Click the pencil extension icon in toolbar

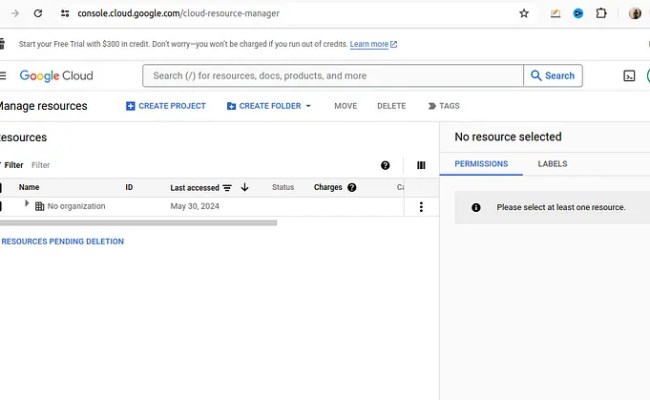click(x=555, y=14)
